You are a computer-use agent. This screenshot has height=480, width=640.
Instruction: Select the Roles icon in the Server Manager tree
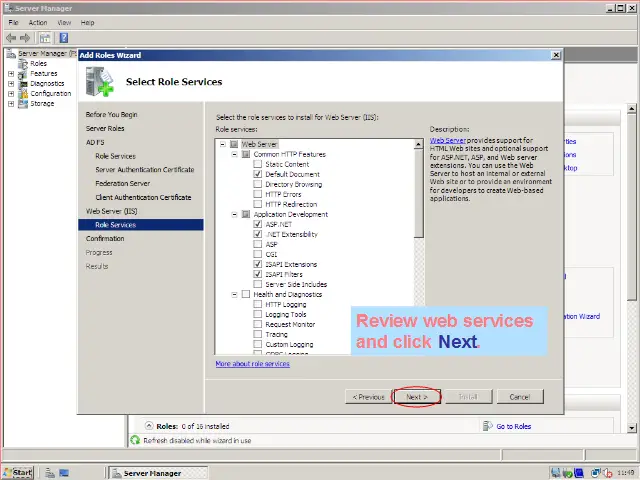tap(23, 64)
